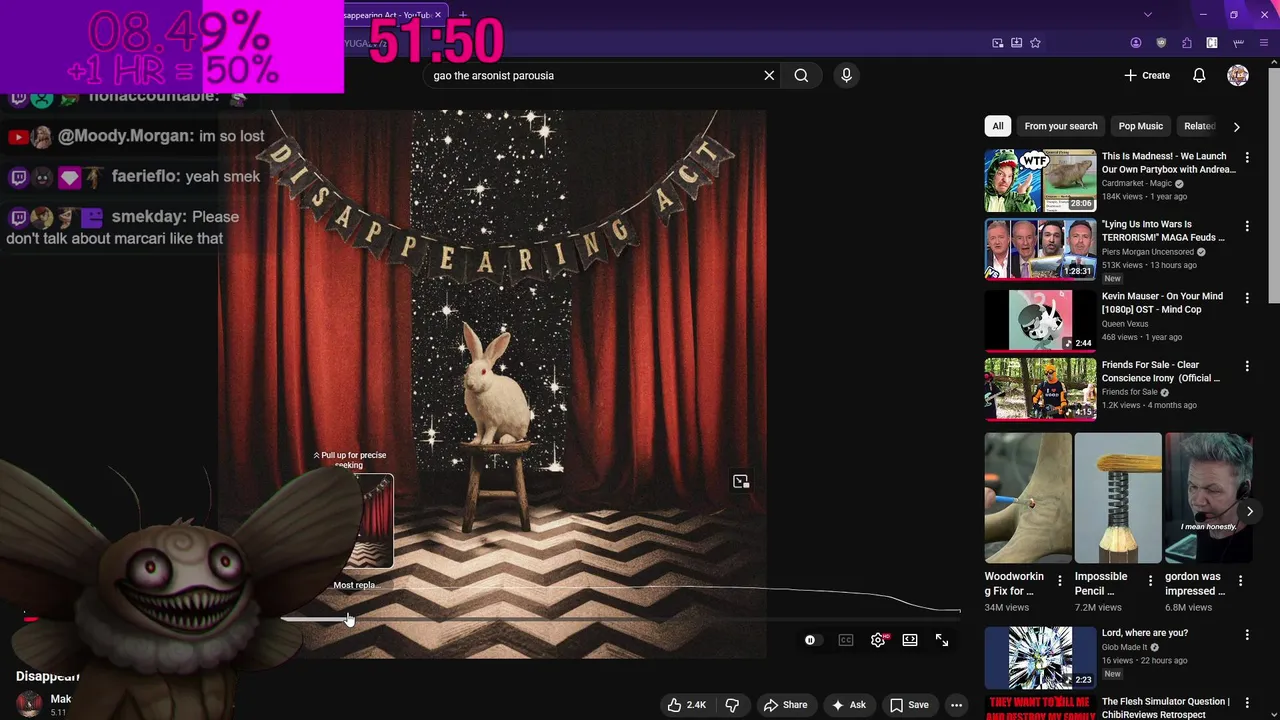Show next Shorts with the arrow
Screen dimensions: 1280x720
tap(1249, 511)
